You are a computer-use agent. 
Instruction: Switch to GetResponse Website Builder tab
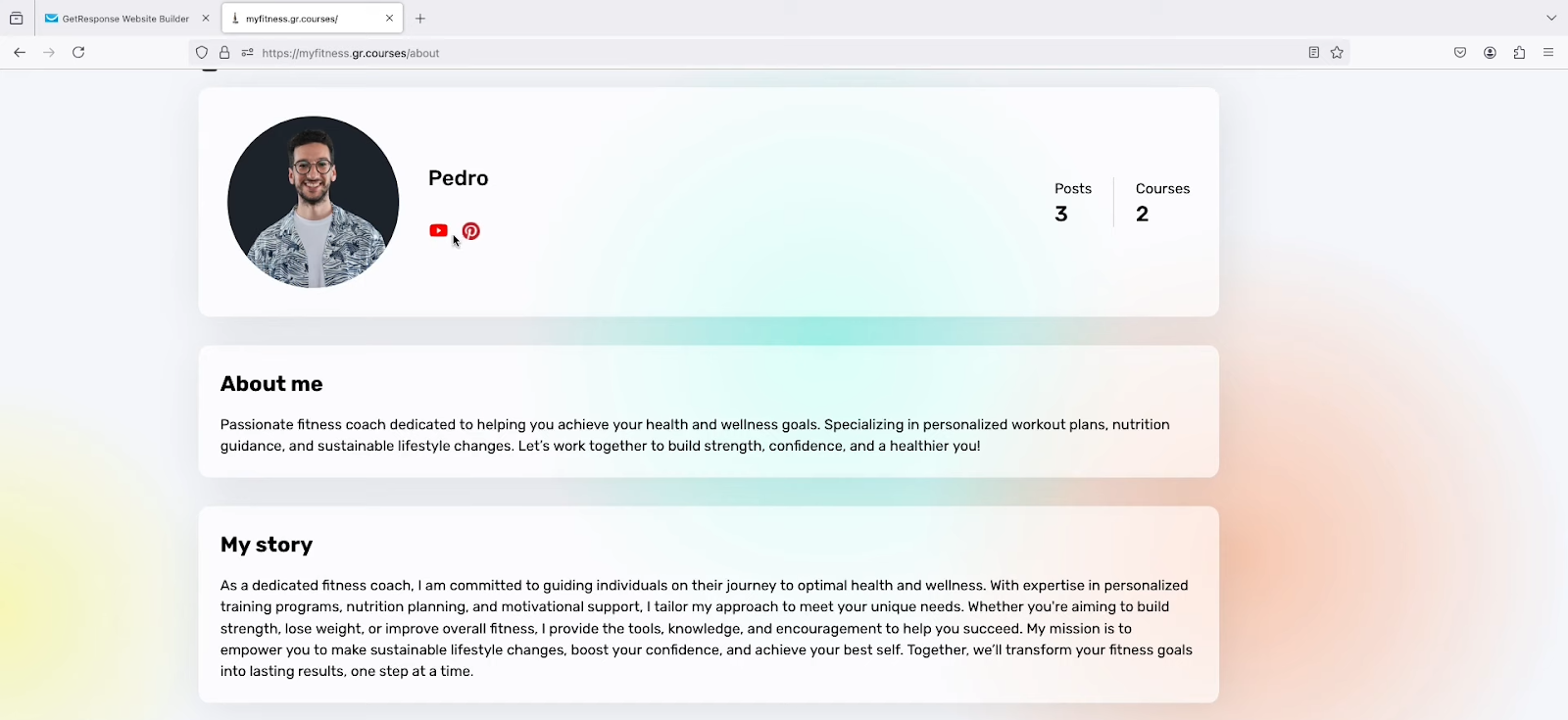(x=120, y=19)
